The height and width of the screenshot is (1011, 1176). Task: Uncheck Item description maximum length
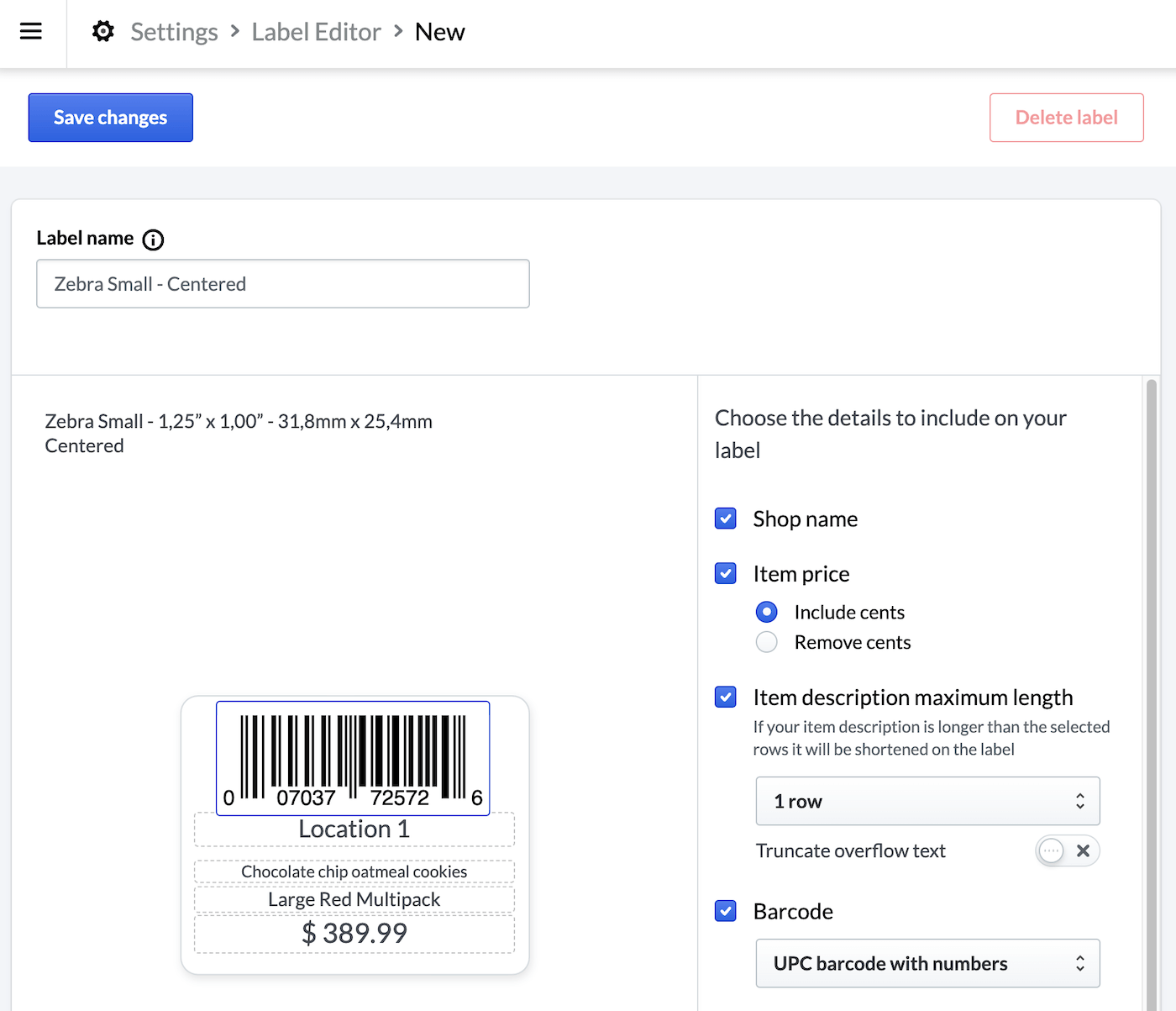726,697
